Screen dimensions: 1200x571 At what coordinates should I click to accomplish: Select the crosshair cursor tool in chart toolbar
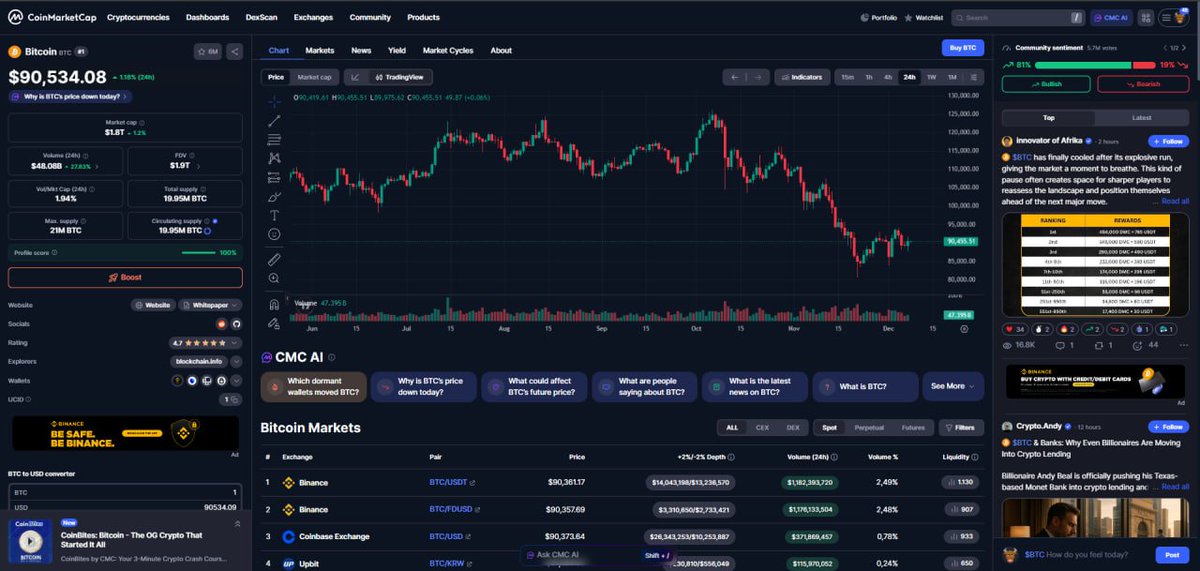(274, 101)
